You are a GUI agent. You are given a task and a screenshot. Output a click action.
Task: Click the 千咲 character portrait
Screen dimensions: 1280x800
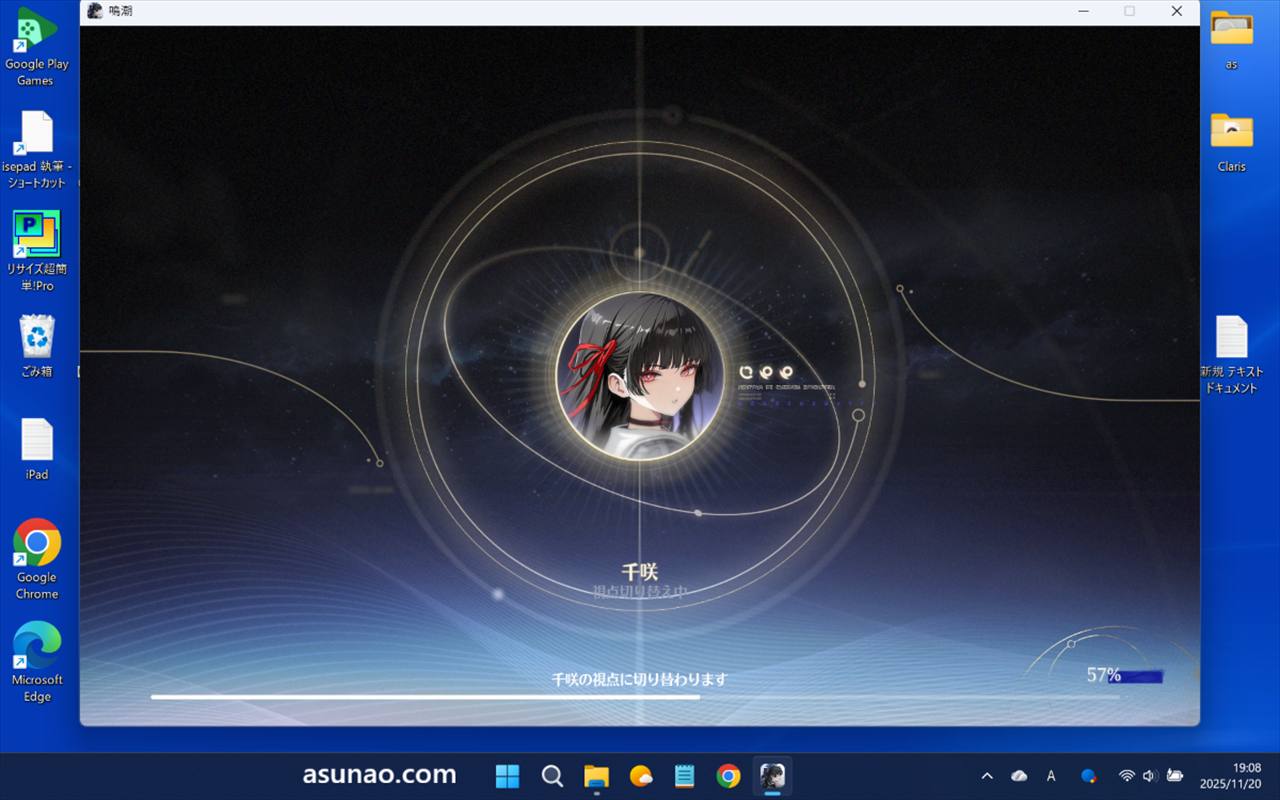tap(640, 376)
